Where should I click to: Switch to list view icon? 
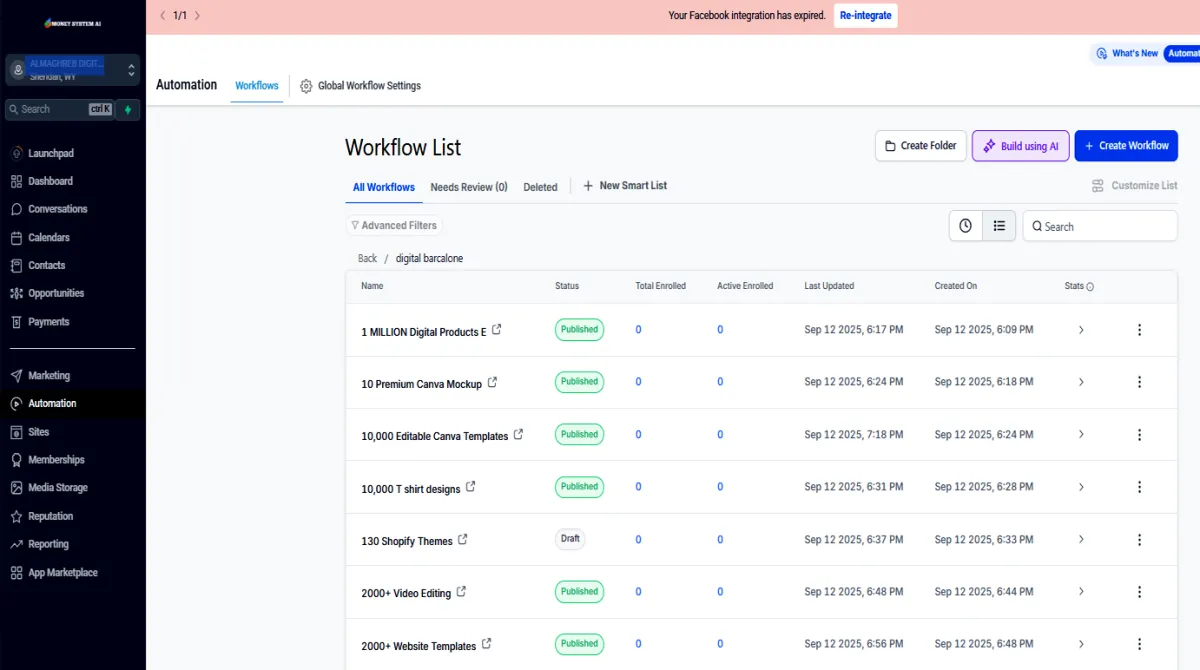(x=999, y=226)
